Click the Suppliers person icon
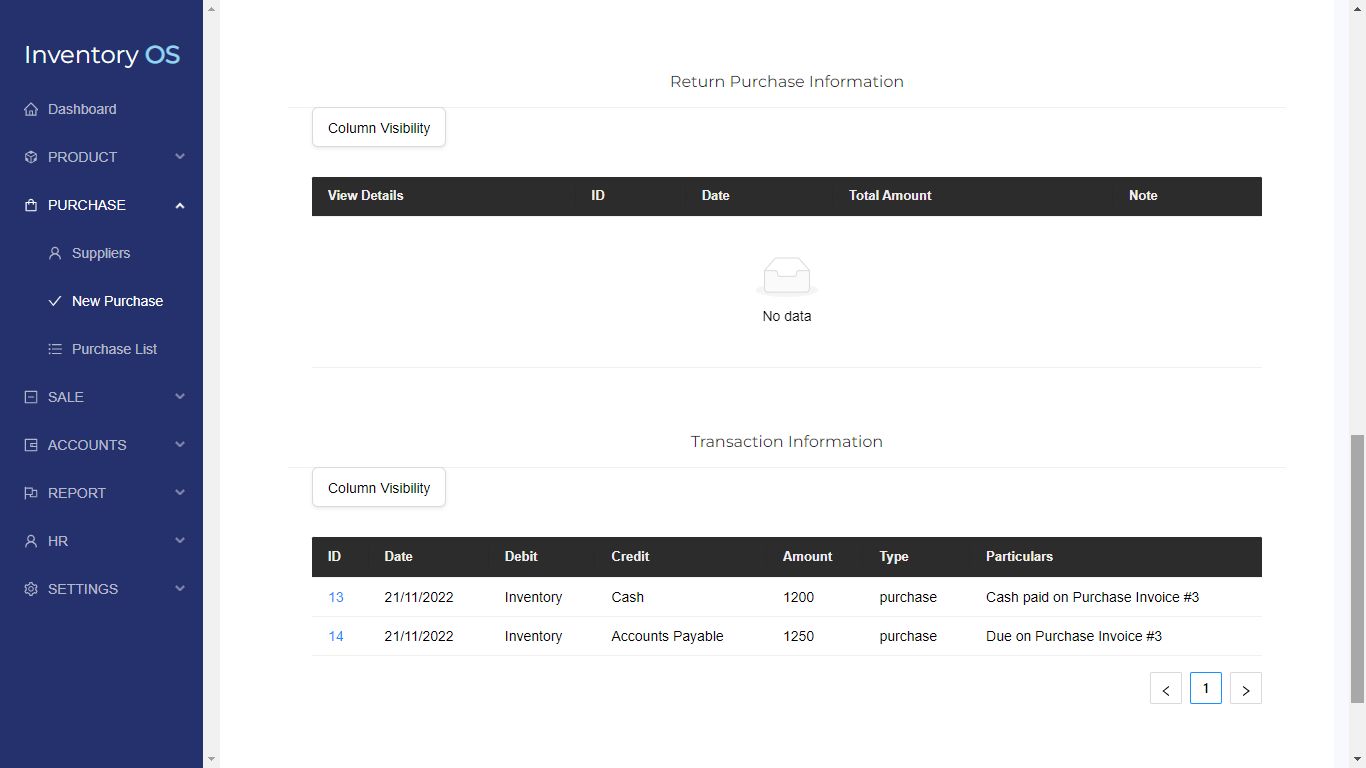 (x=55, y=253)
